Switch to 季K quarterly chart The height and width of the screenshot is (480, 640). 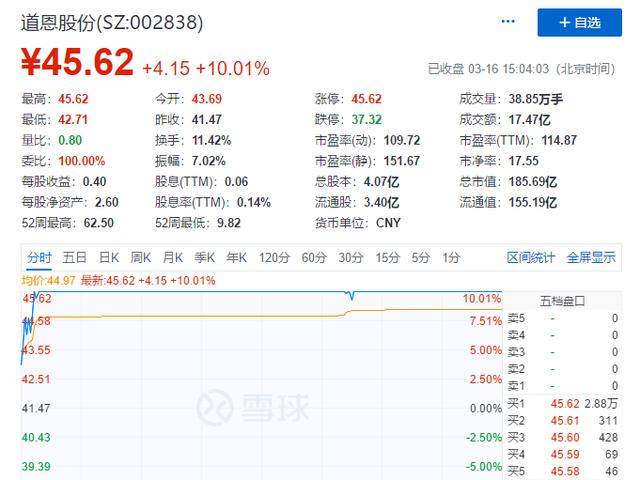[205, 257]
